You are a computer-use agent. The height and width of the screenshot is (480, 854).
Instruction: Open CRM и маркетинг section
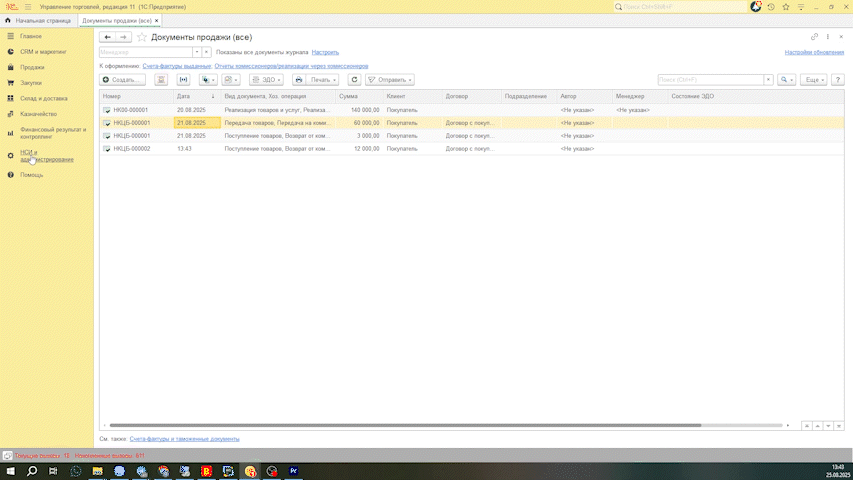(43, 52)
